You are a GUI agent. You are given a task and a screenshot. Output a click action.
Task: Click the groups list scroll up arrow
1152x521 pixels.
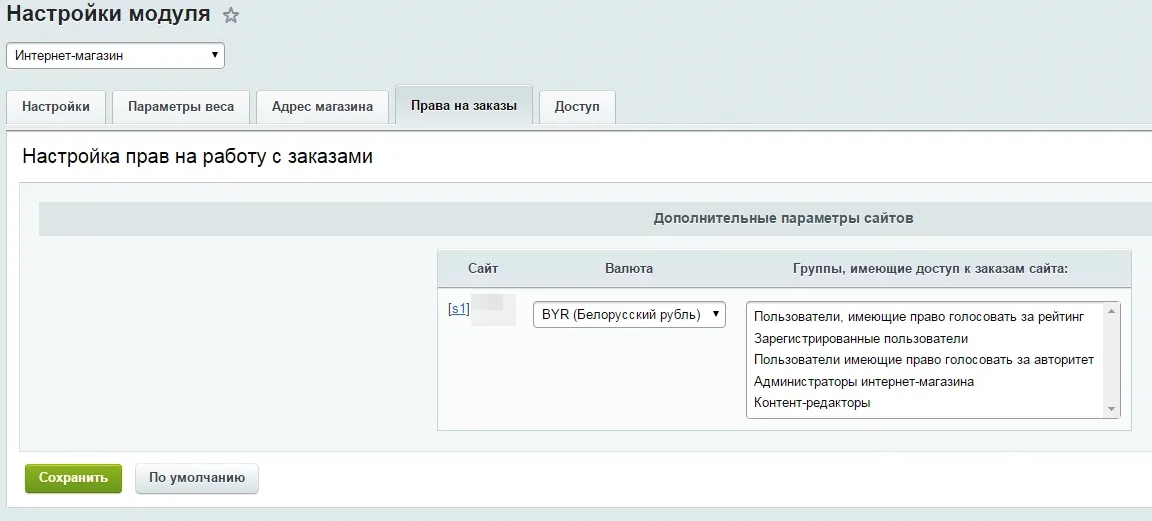coord(1110,312)
